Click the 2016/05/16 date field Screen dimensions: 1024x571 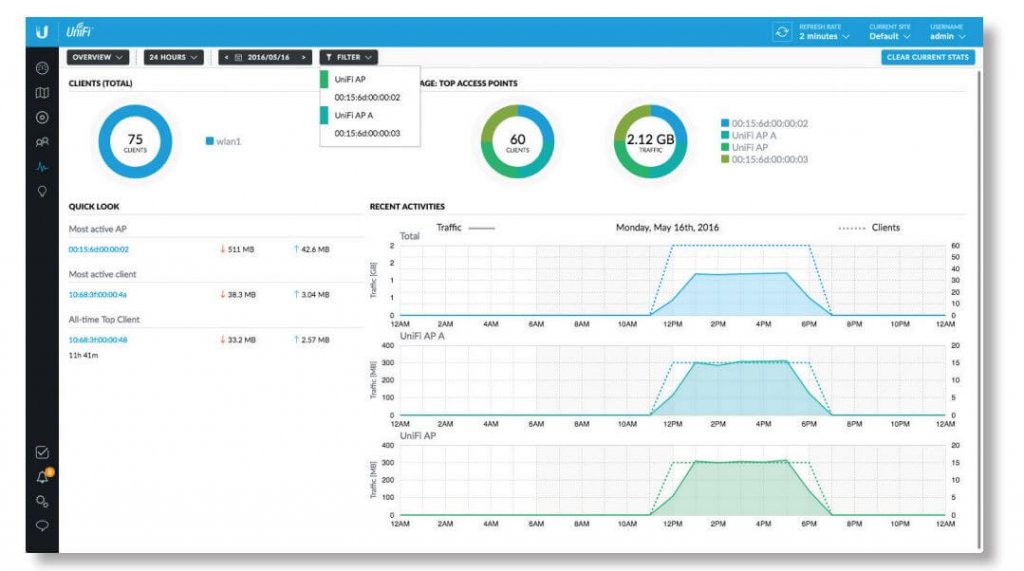coord(268,57)
